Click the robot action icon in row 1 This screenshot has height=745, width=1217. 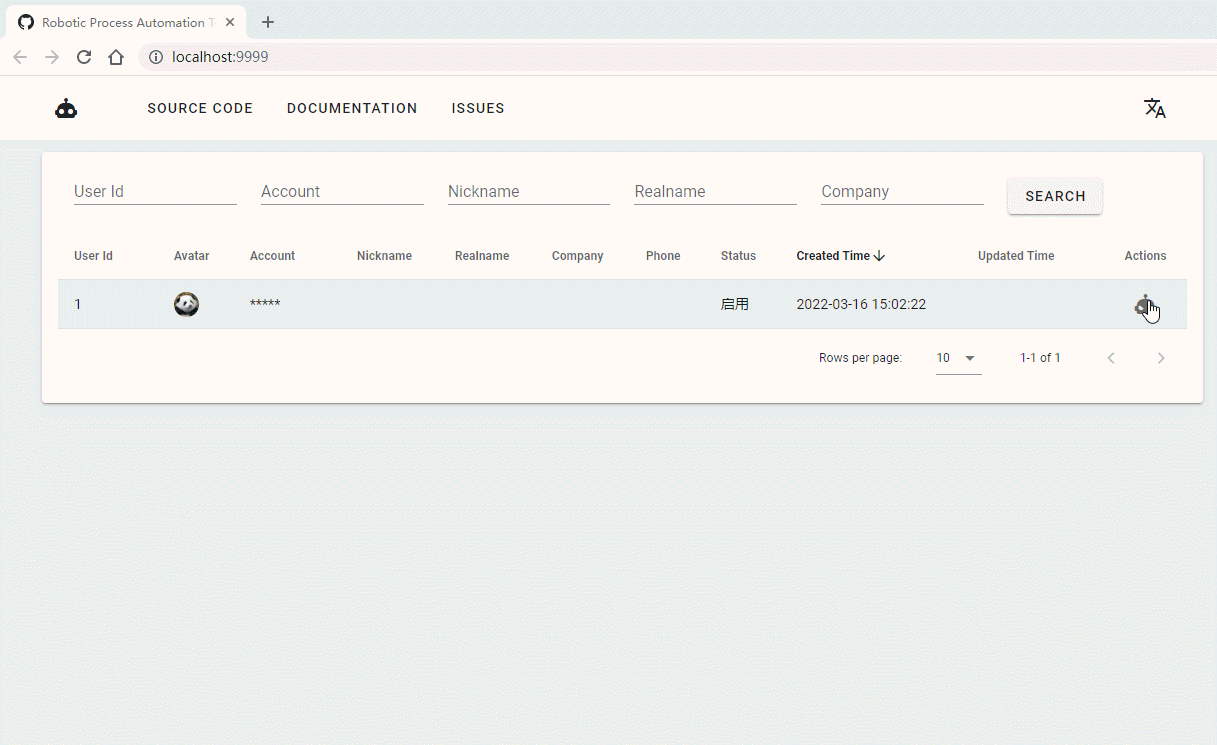point(1145,305)
